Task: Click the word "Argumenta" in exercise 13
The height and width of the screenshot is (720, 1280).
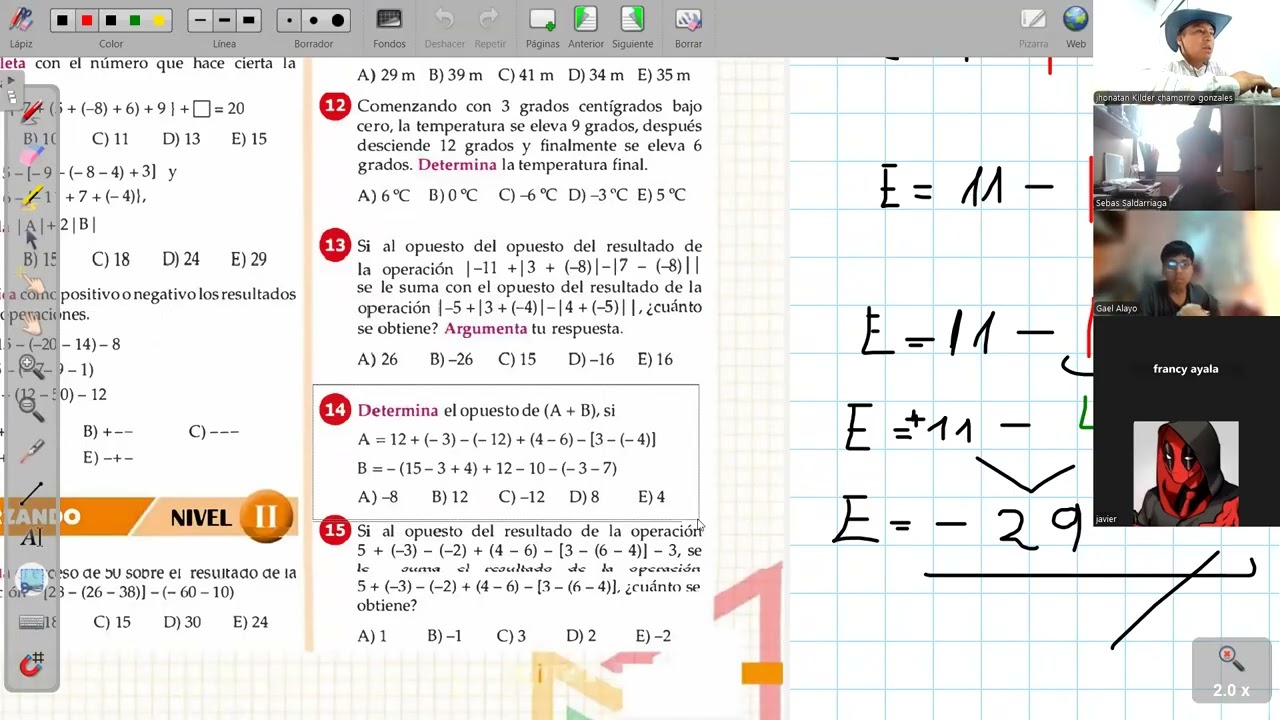Action: click(486, 328)
